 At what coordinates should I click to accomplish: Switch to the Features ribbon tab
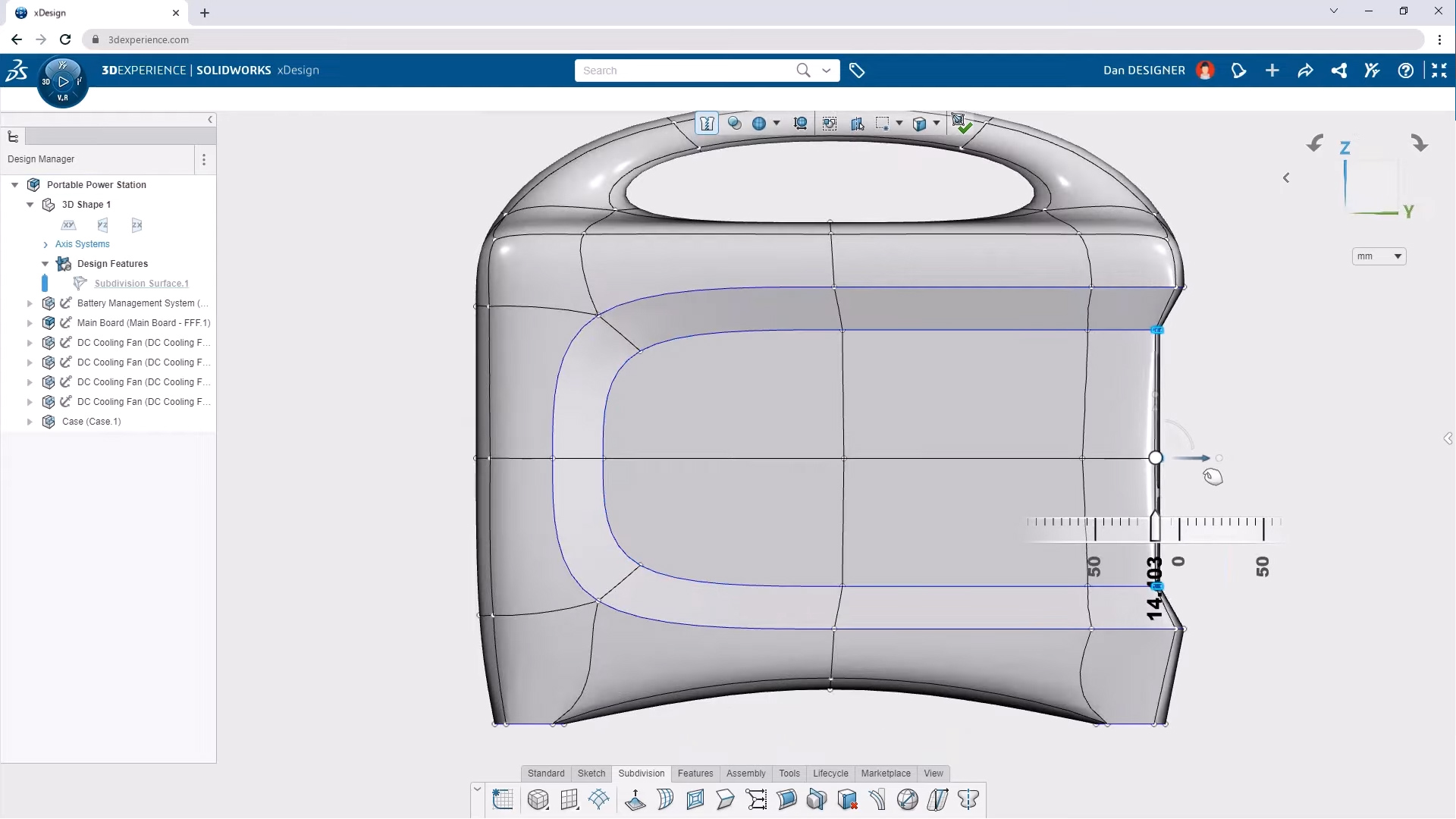tap(695, 773)
